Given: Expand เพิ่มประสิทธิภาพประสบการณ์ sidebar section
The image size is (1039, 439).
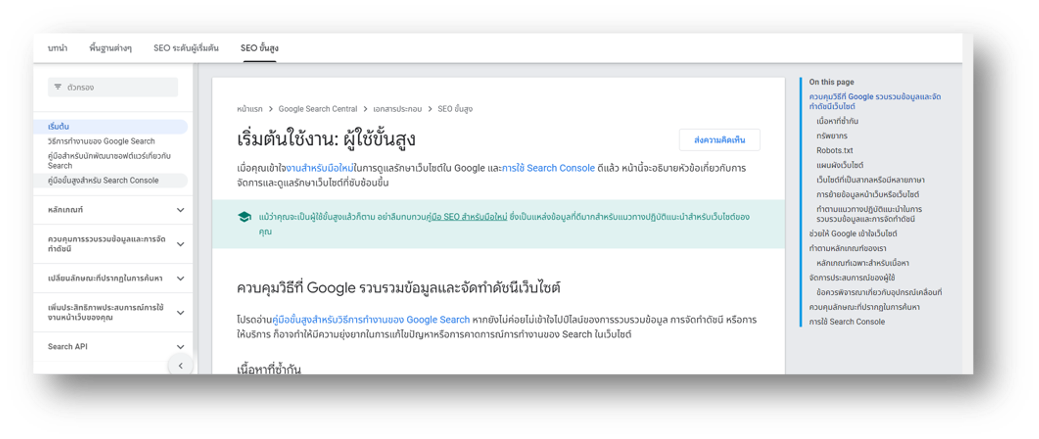Looking at the screenshot, I should (180, 313).
